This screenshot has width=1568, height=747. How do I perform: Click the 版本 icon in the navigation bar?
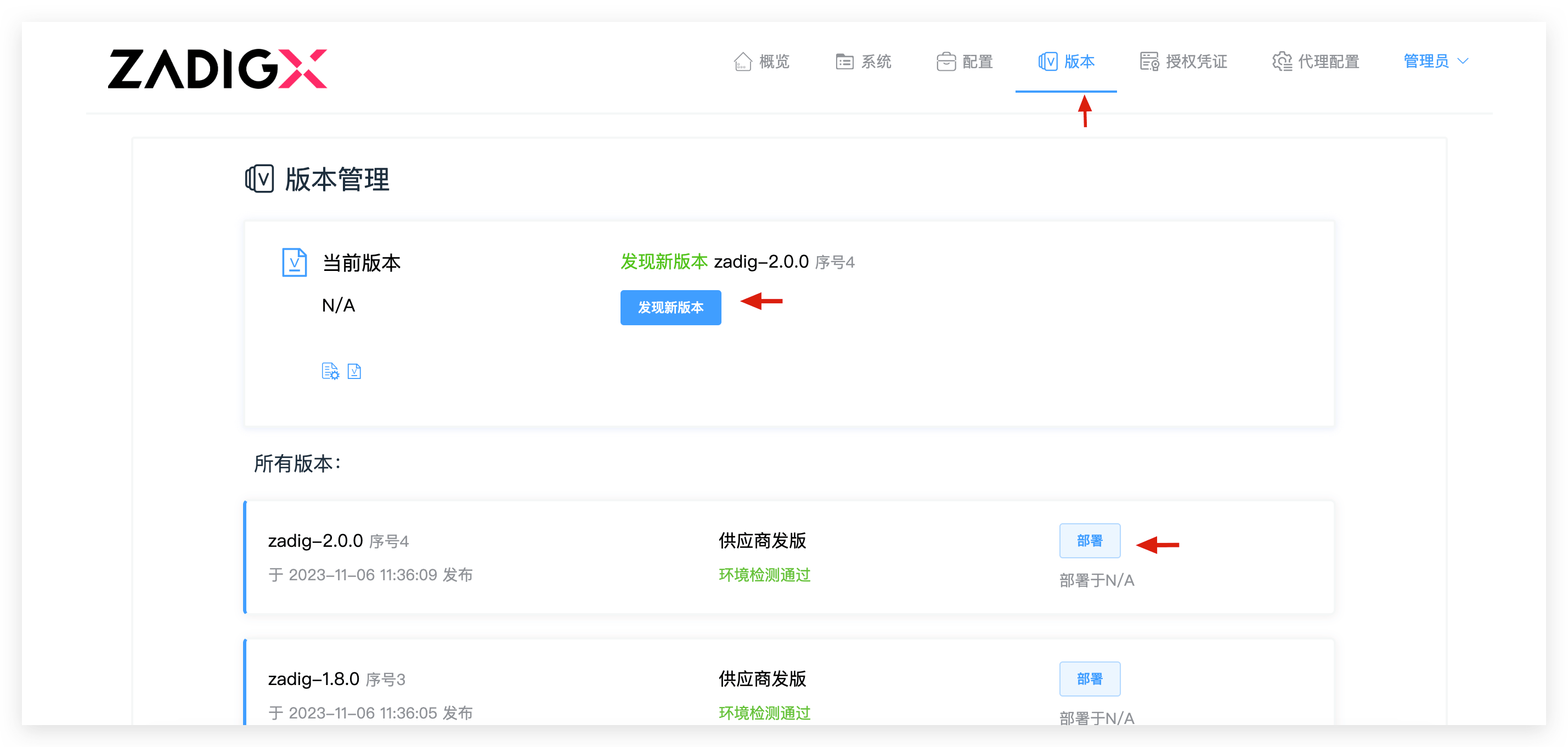(1047, 61)
